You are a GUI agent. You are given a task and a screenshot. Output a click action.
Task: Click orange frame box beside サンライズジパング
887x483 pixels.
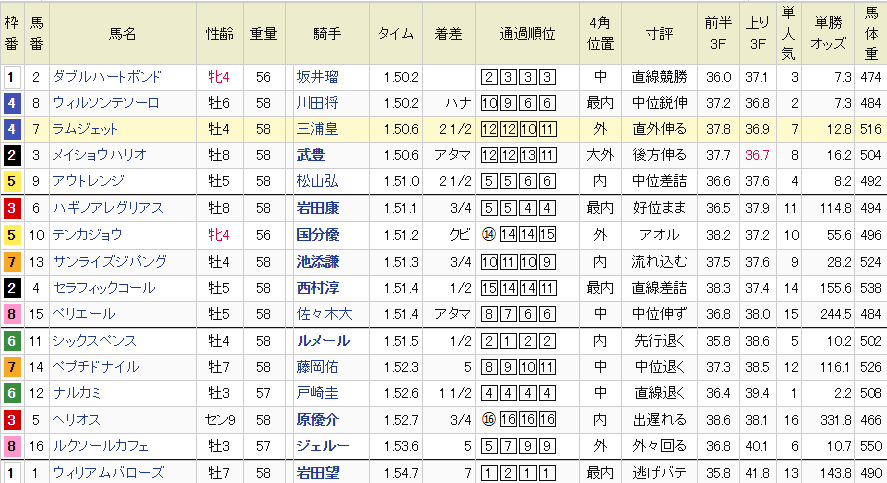[11, 261]
